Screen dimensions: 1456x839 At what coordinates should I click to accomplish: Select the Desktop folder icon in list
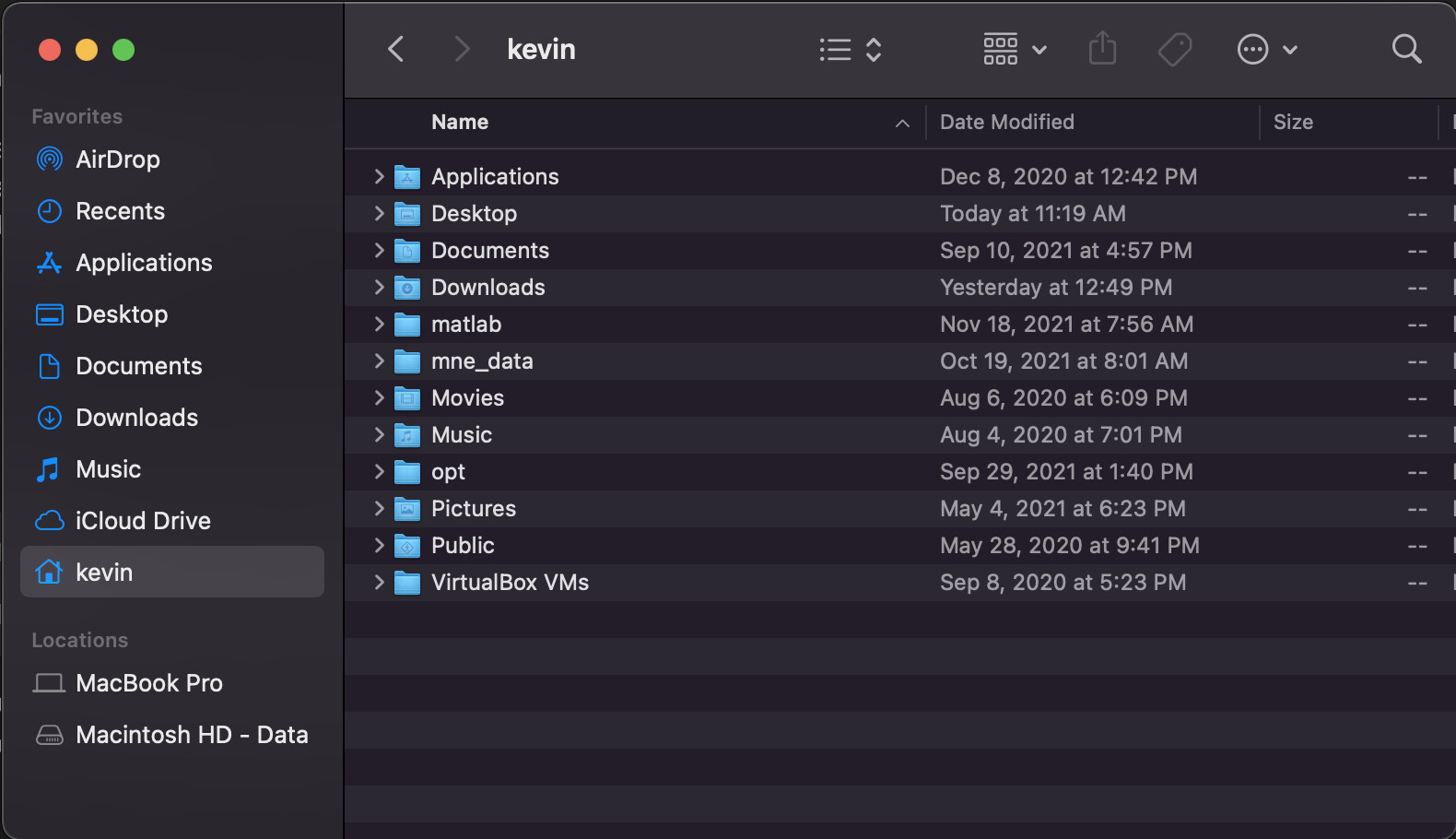coord(407,214)
